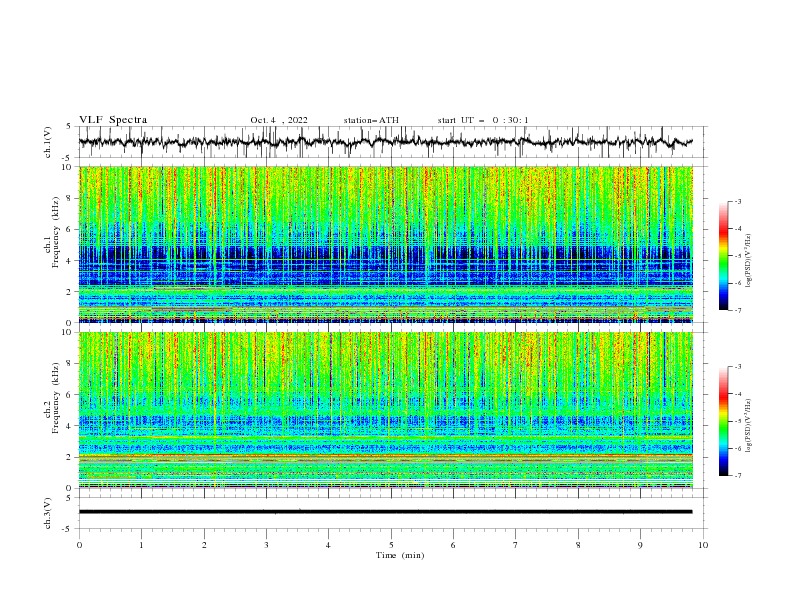The height and width of the screenshot is (612, 792).
Task: Click the ch.1 spectrogram panel
Action: pos(386,244)
